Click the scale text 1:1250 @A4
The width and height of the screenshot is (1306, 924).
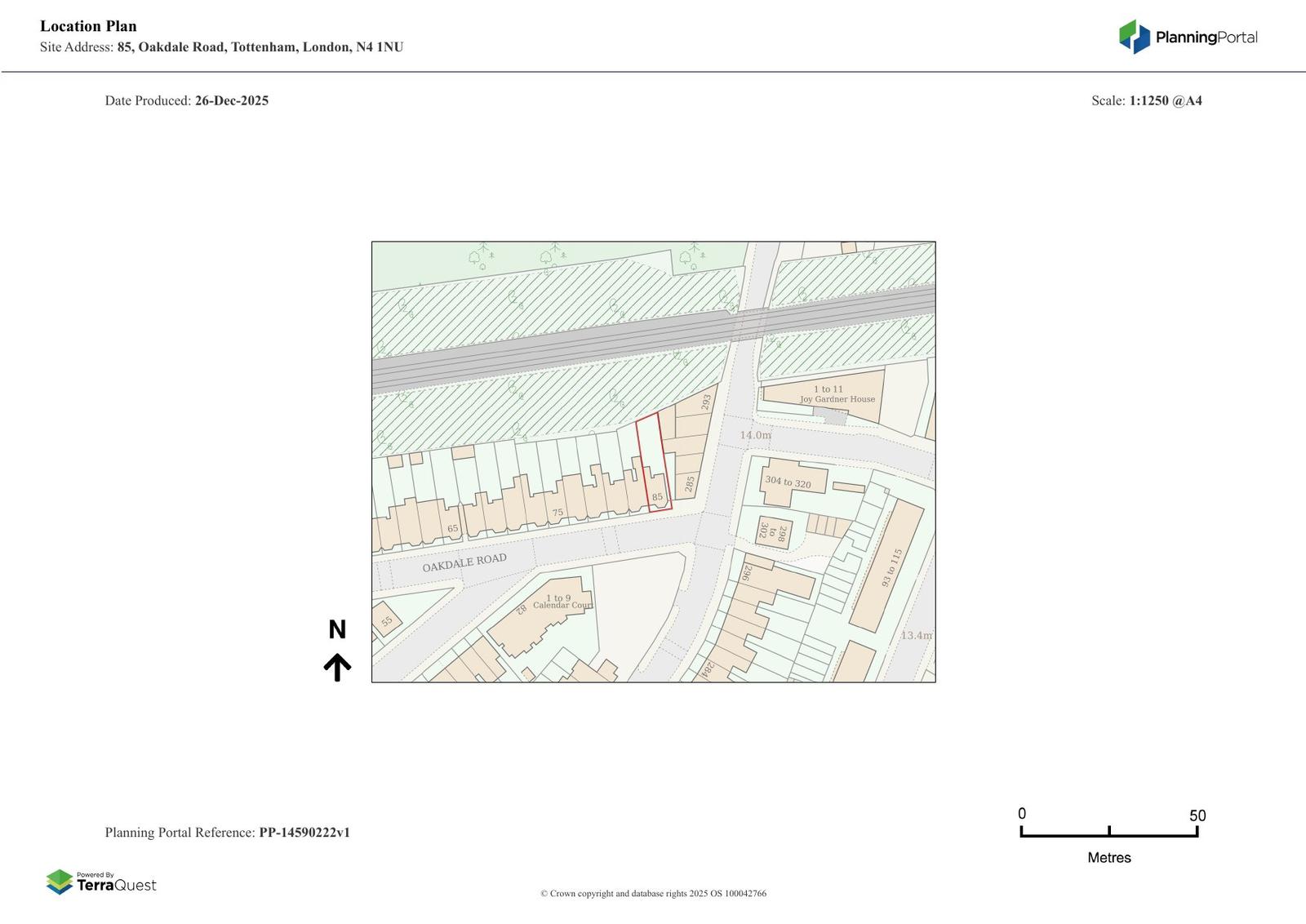pyautogui.click(x=1165, y=100)
